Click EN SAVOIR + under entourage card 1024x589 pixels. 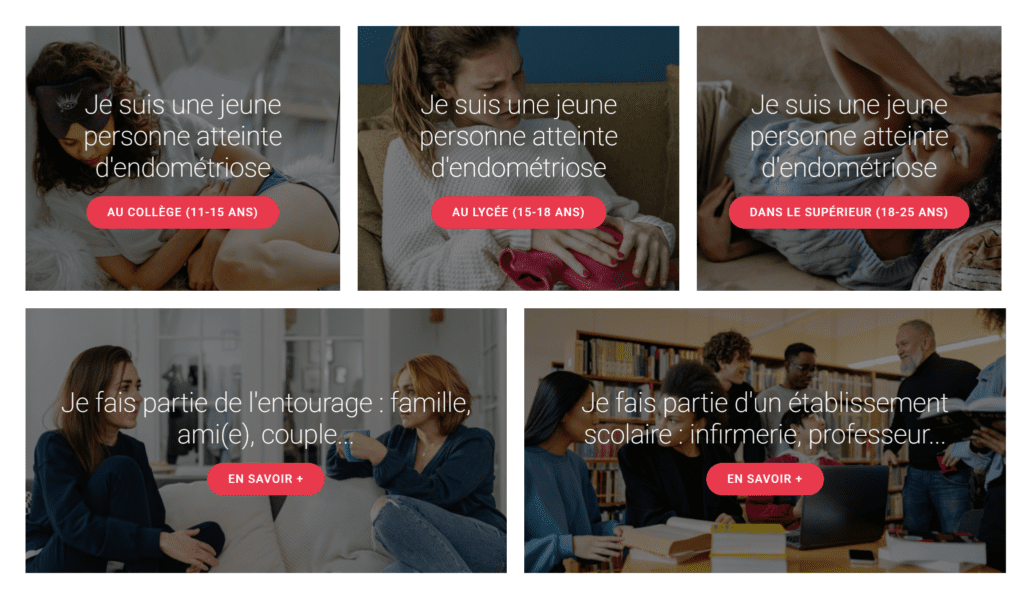point(266,479)
